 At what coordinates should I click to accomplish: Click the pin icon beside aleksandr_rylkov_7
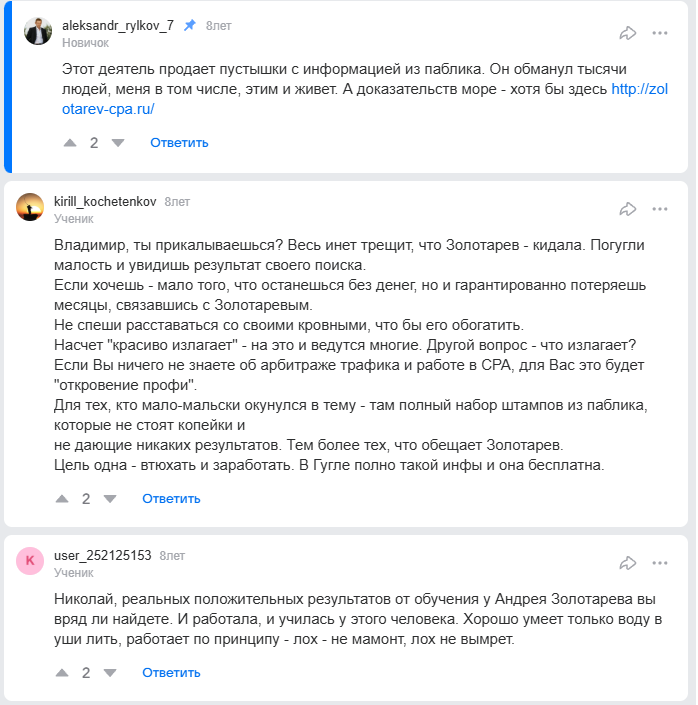coord(190,25)
